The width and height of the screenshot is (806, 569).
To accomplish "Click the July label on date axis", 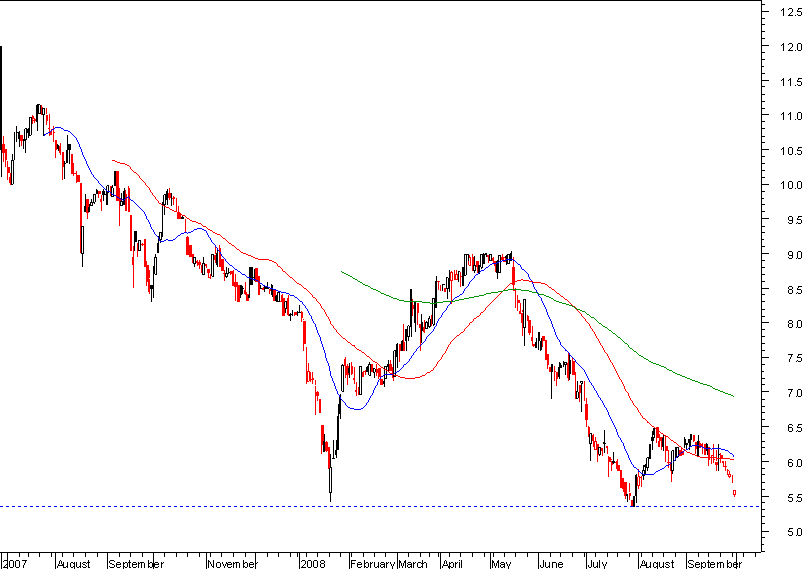I will pos(597,564).
